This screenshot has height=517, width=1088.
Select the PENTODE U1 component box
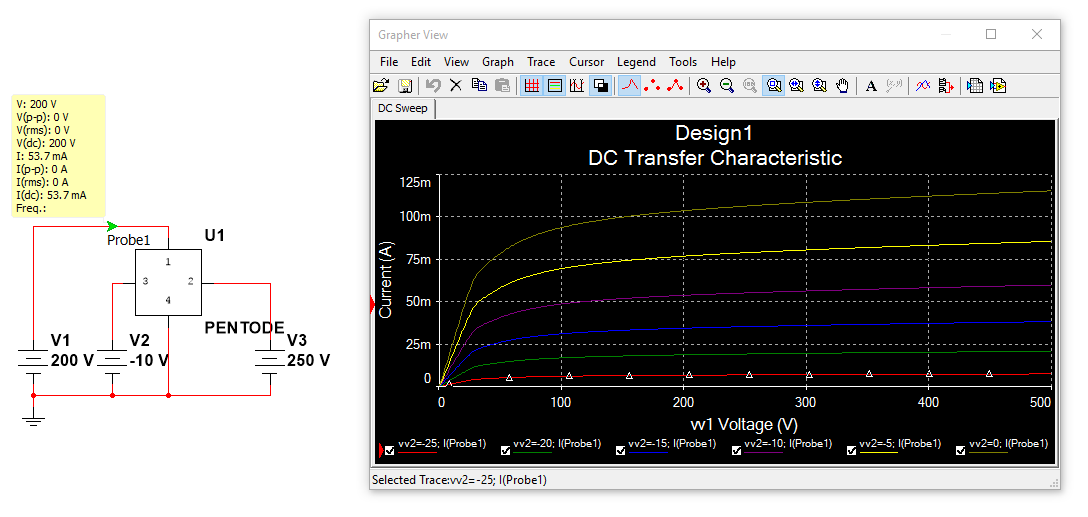pyautogui.click(x=169, y=283)
